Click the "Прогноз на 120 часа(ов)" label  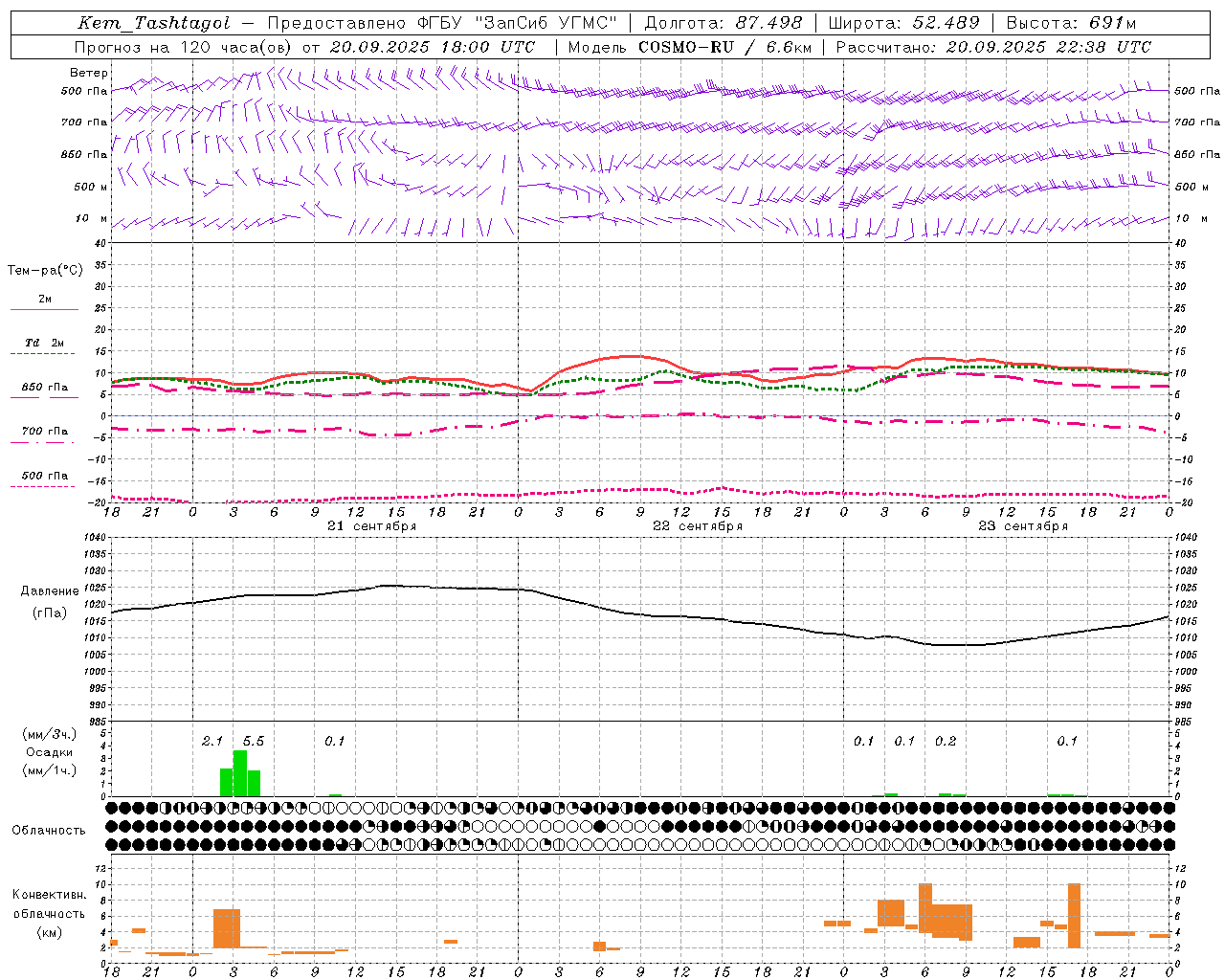coord(184,47)
